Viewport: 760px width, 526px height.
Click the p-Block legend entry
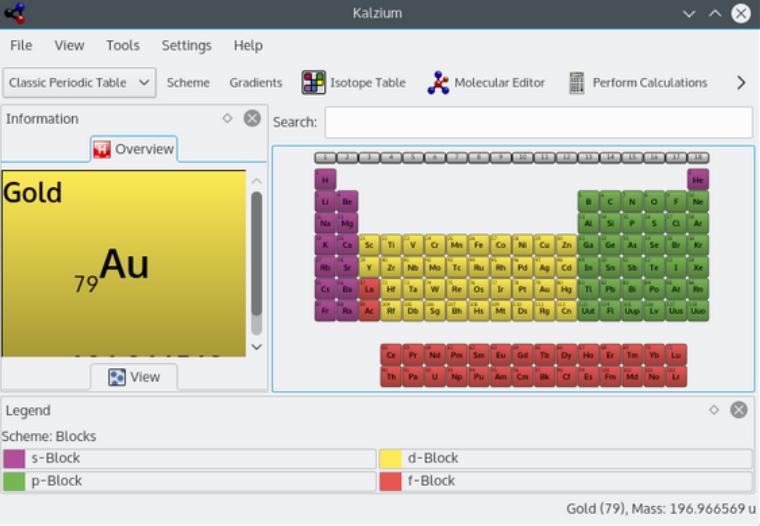(190, 481)
